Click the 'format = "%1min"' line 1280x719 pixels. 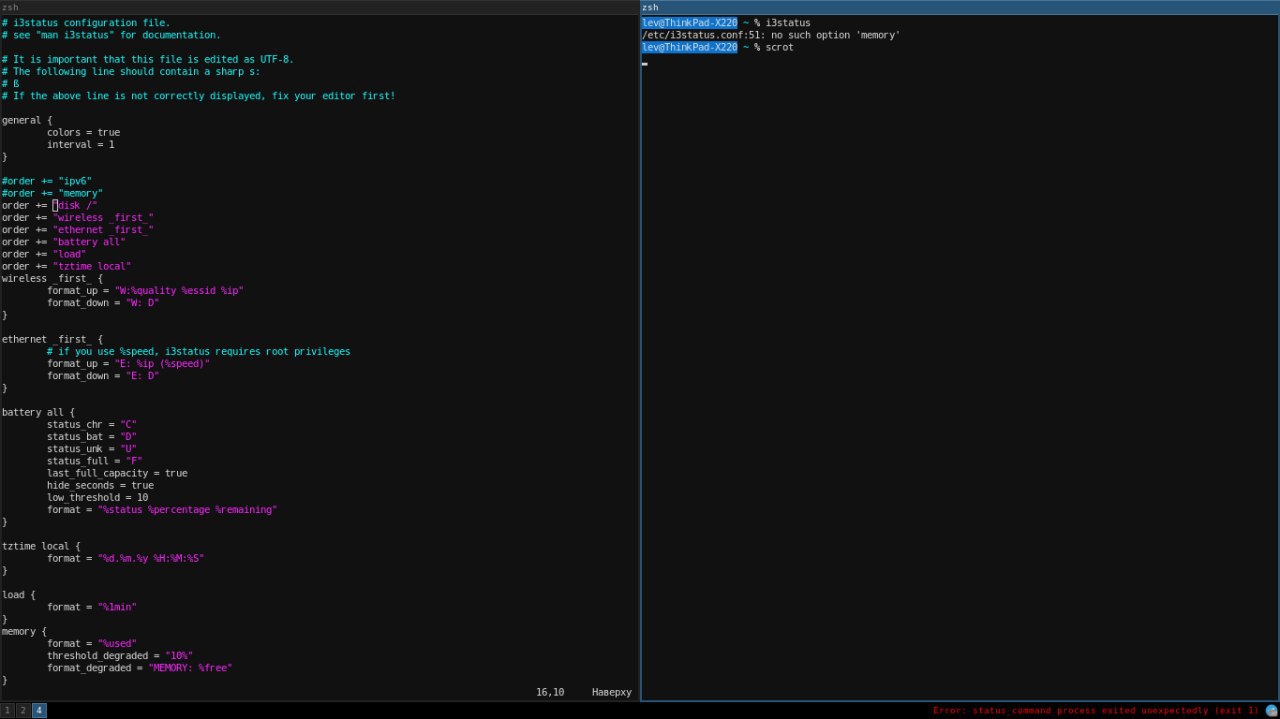(x=92, y=606)
